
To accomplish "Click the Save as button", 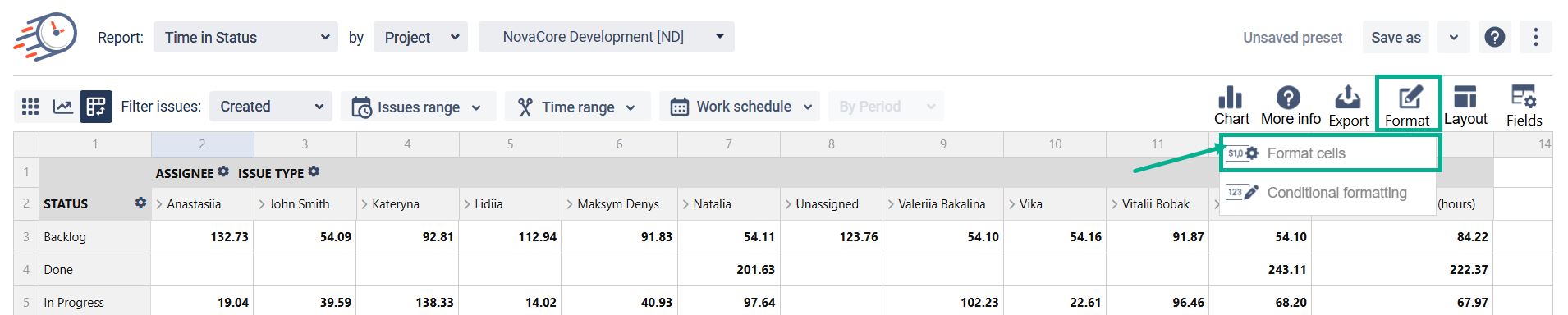I will point(1396,38).
